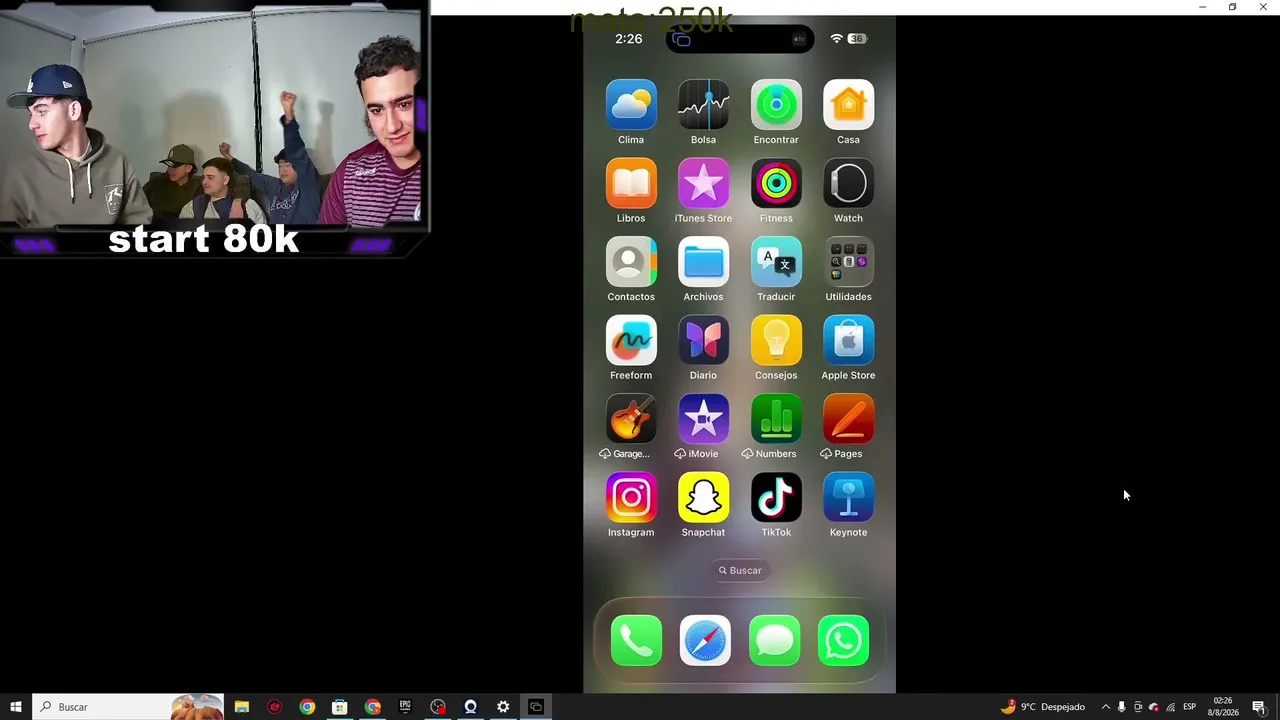
Task: Tap the GarageBand app icon
Action: [631, 419]
